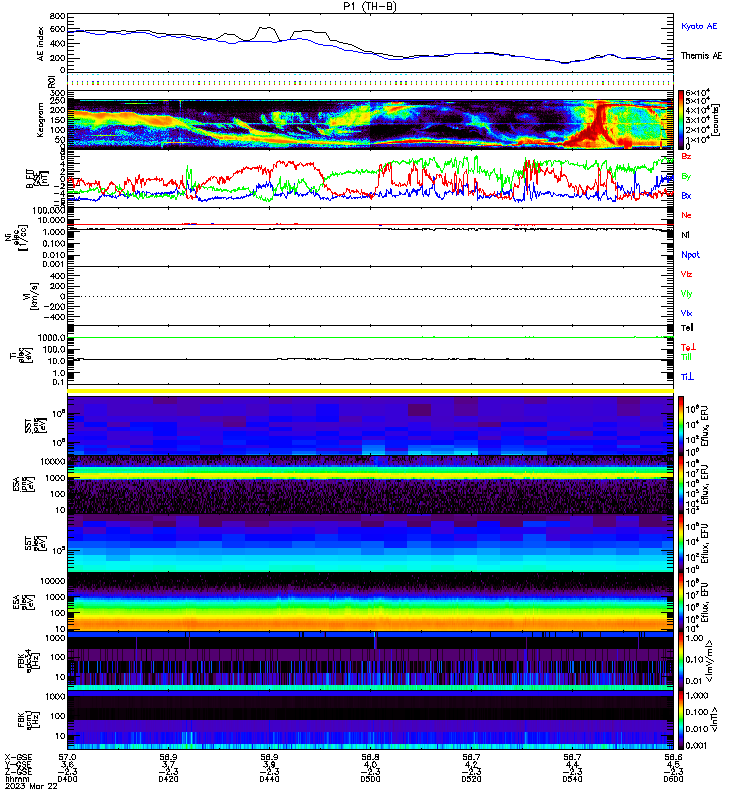Click the 0500 time axis label
This screenshot has height=800, width=750.
tap(370, 779)
